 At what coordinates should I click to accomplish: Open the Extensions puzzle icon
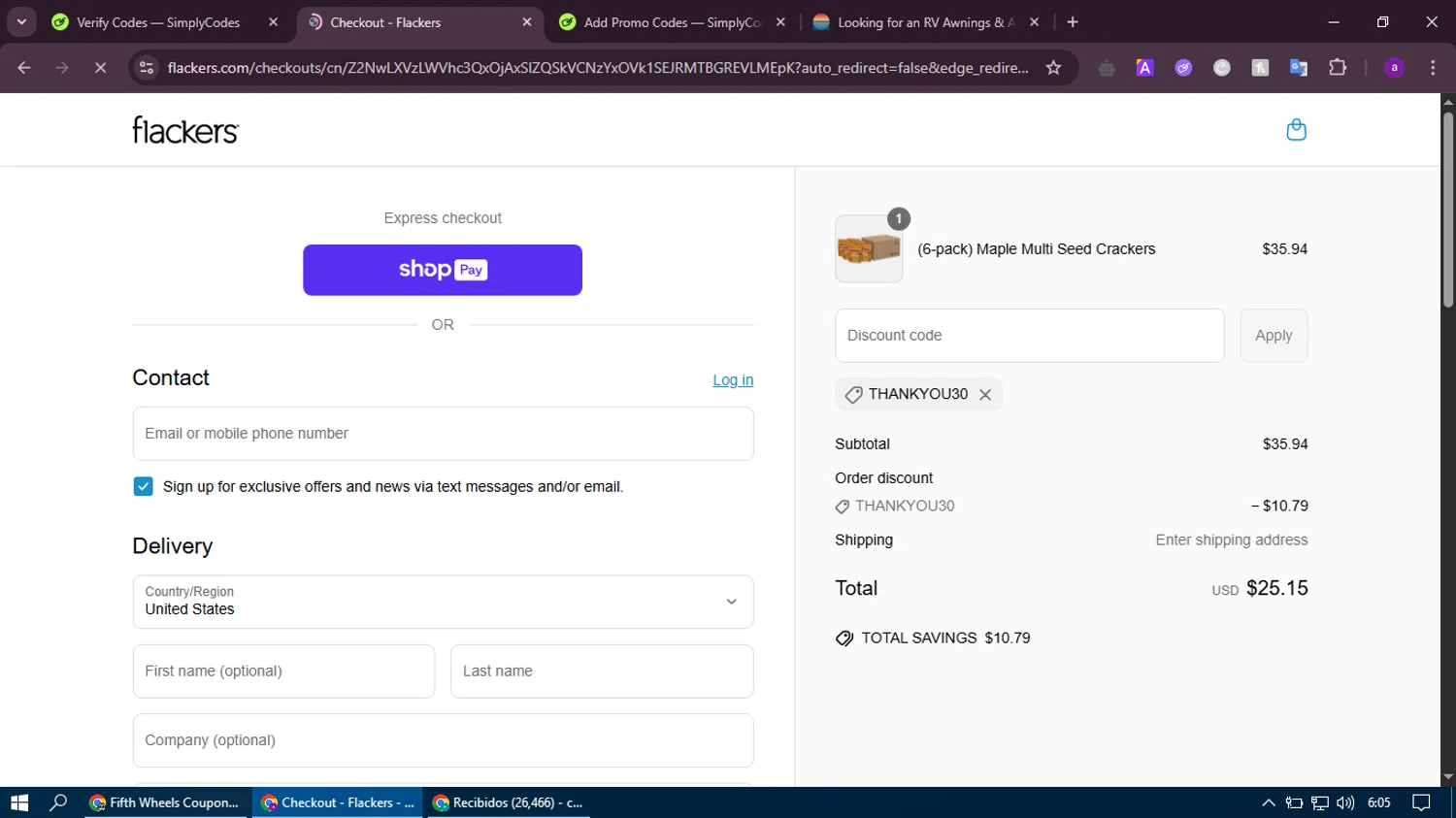1338,67
